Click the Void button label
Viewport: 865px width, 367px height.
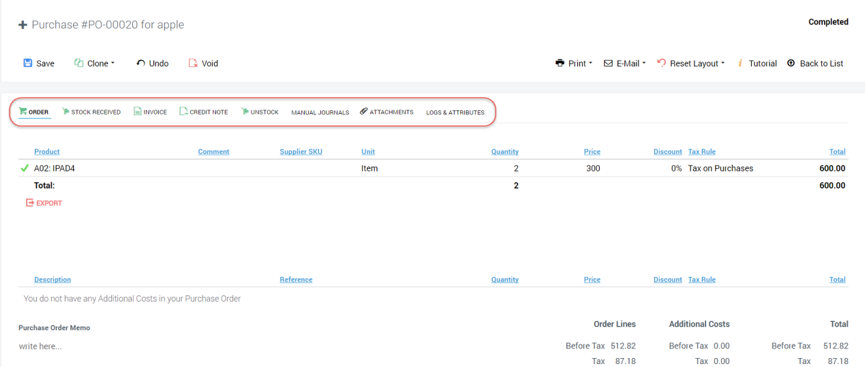pyautogui.click(x=210, y=63)
